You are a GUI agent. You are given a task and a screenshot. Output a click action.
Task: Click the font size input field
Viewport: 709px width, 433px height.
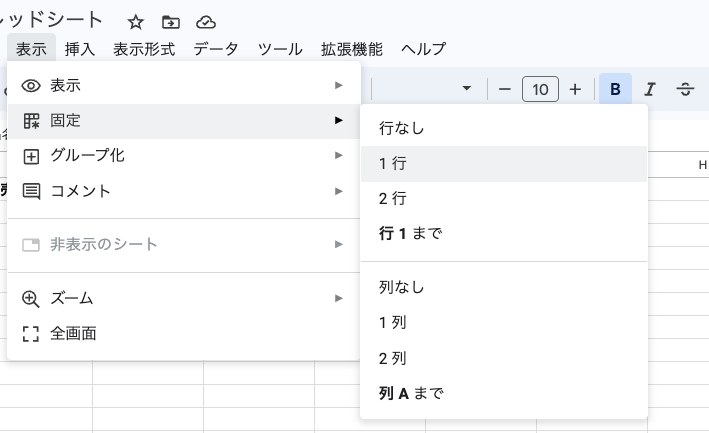point(540,89)
